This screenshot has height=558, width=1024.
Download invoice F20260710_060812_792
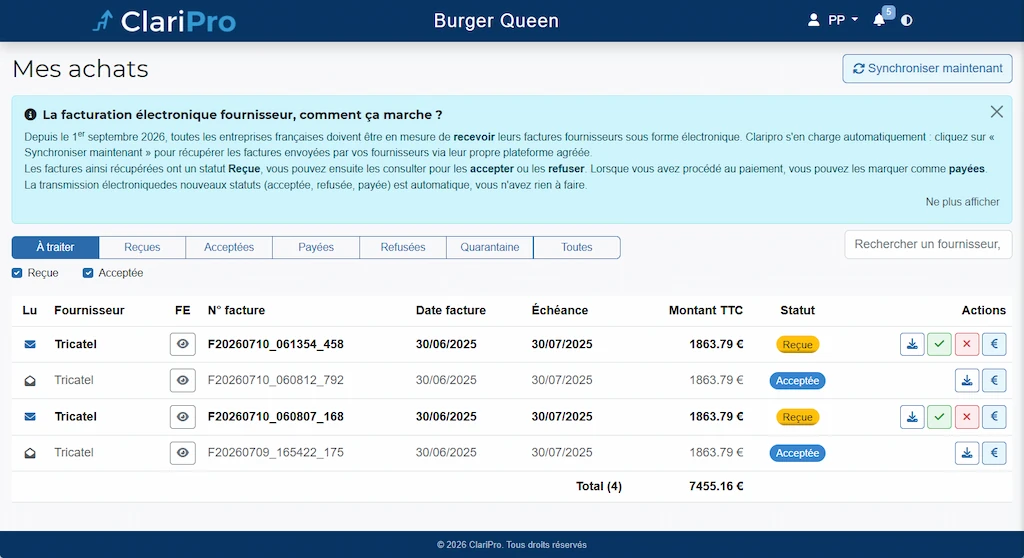point(967,380)
